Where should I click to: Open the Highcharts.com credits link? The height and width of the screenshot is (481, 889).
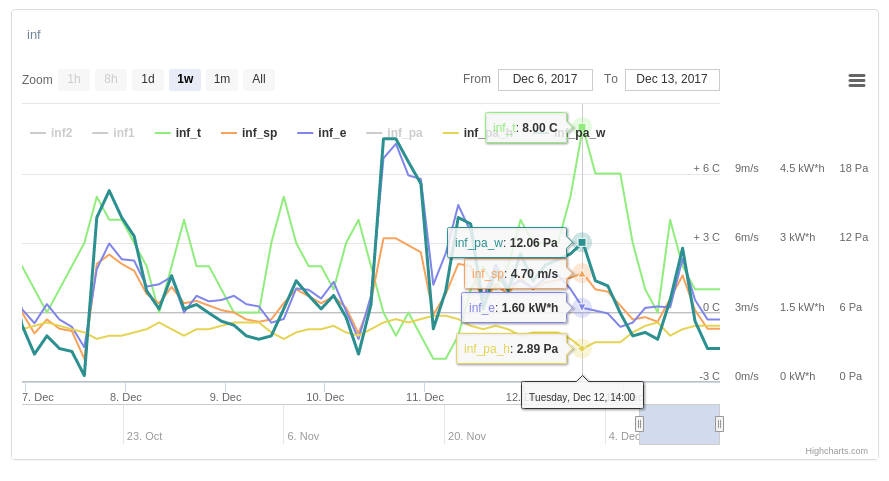pos(836,451)
